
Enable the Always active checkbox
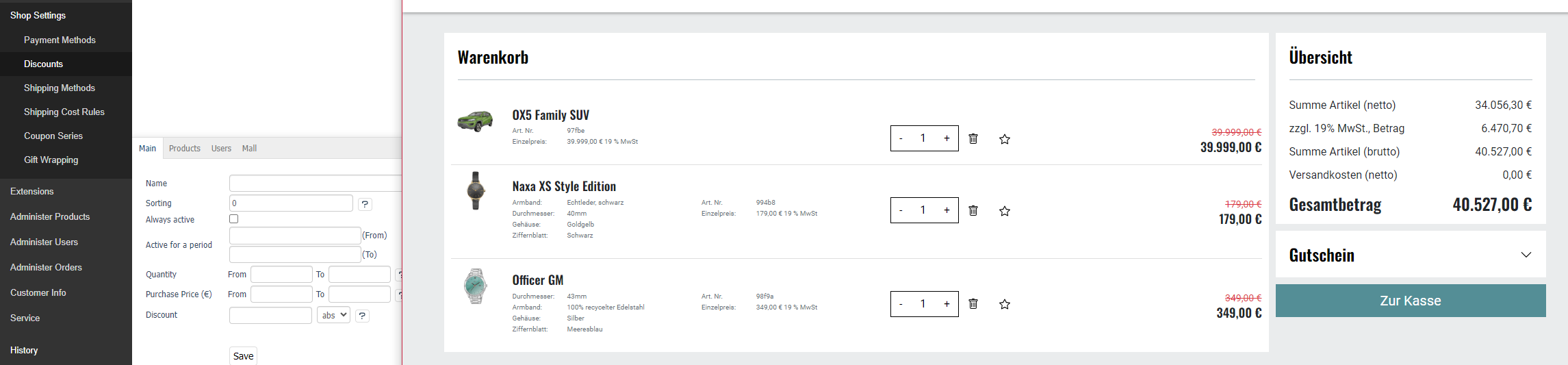point(234,219)
